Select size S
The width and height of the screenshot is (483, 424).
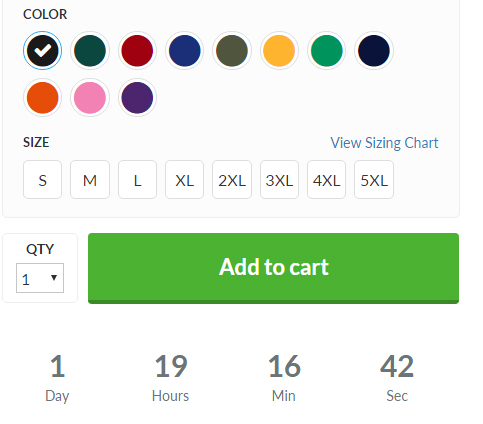42,180
